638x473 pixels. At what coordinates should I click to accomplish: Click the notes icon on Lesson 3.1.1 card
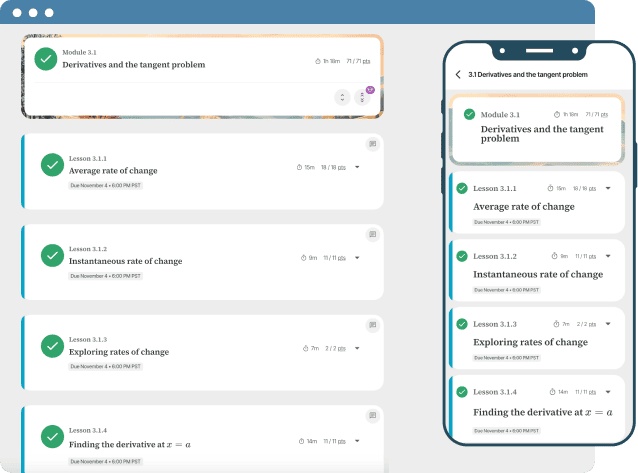pyautogui.click(x=372, y=144)
